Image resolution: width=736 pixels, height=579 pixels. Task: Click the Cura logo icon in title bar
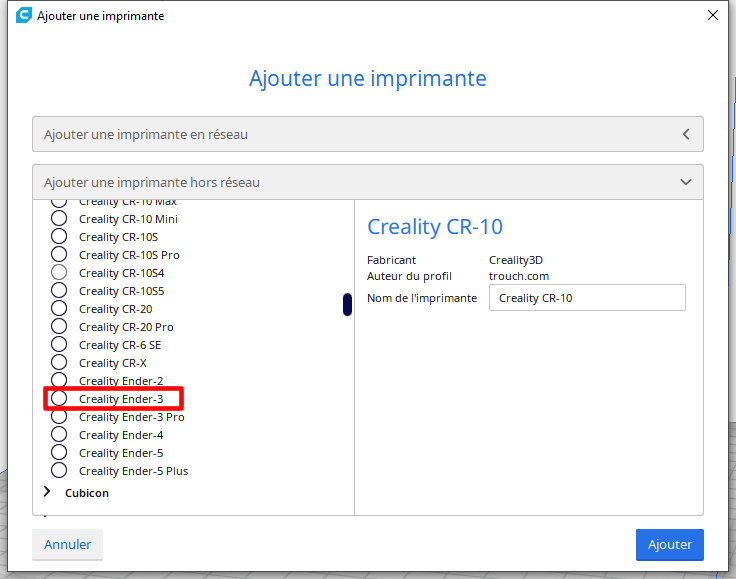[23, 15]
